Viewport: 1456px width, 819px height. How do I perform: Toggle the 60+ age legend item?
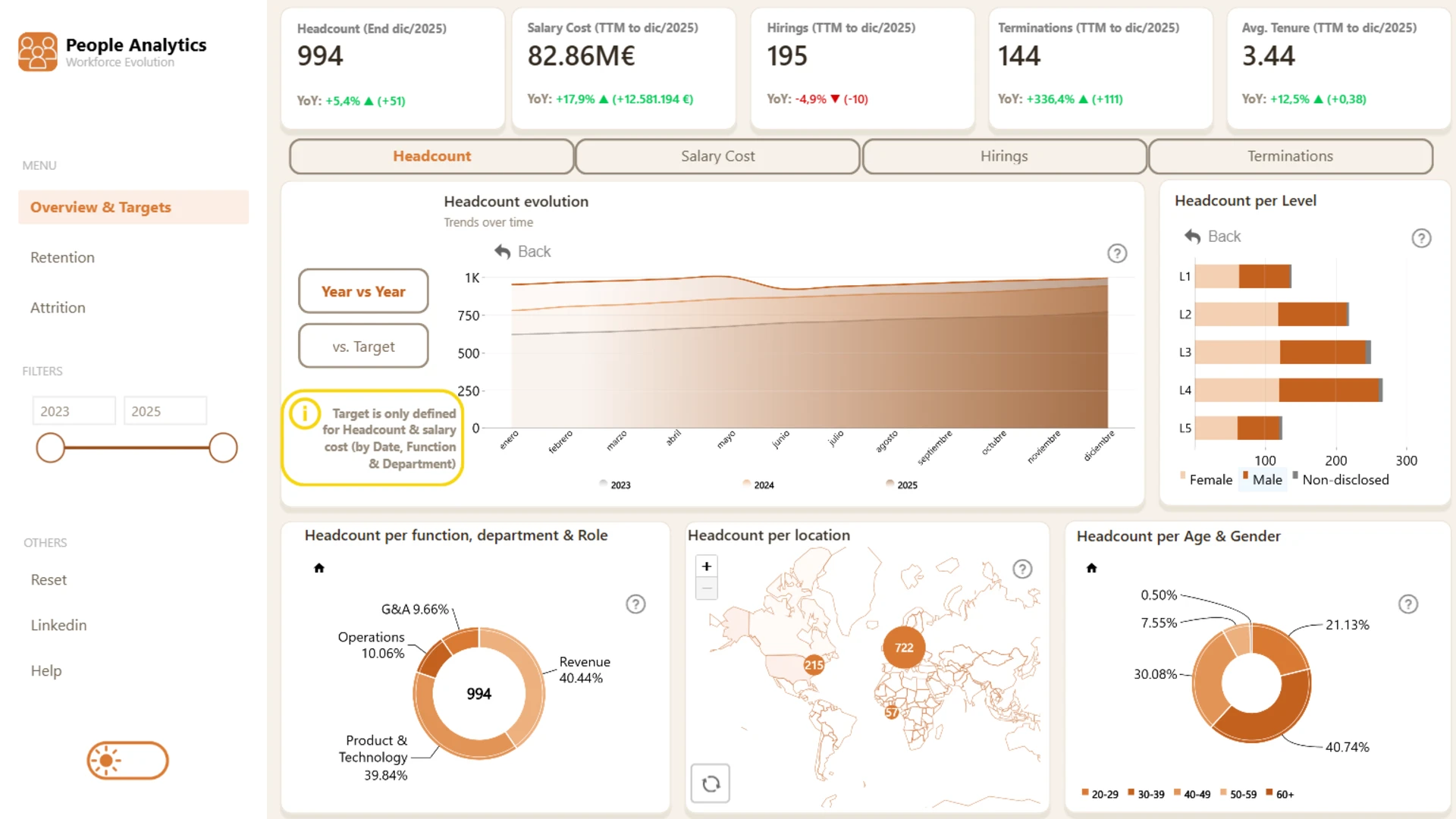[1280, 794]
